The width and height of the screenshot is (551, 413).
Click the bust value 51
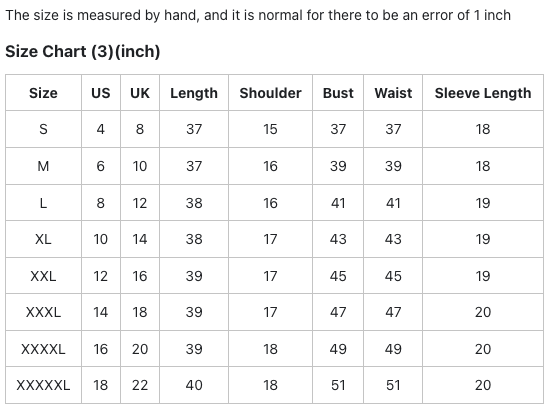338,385
